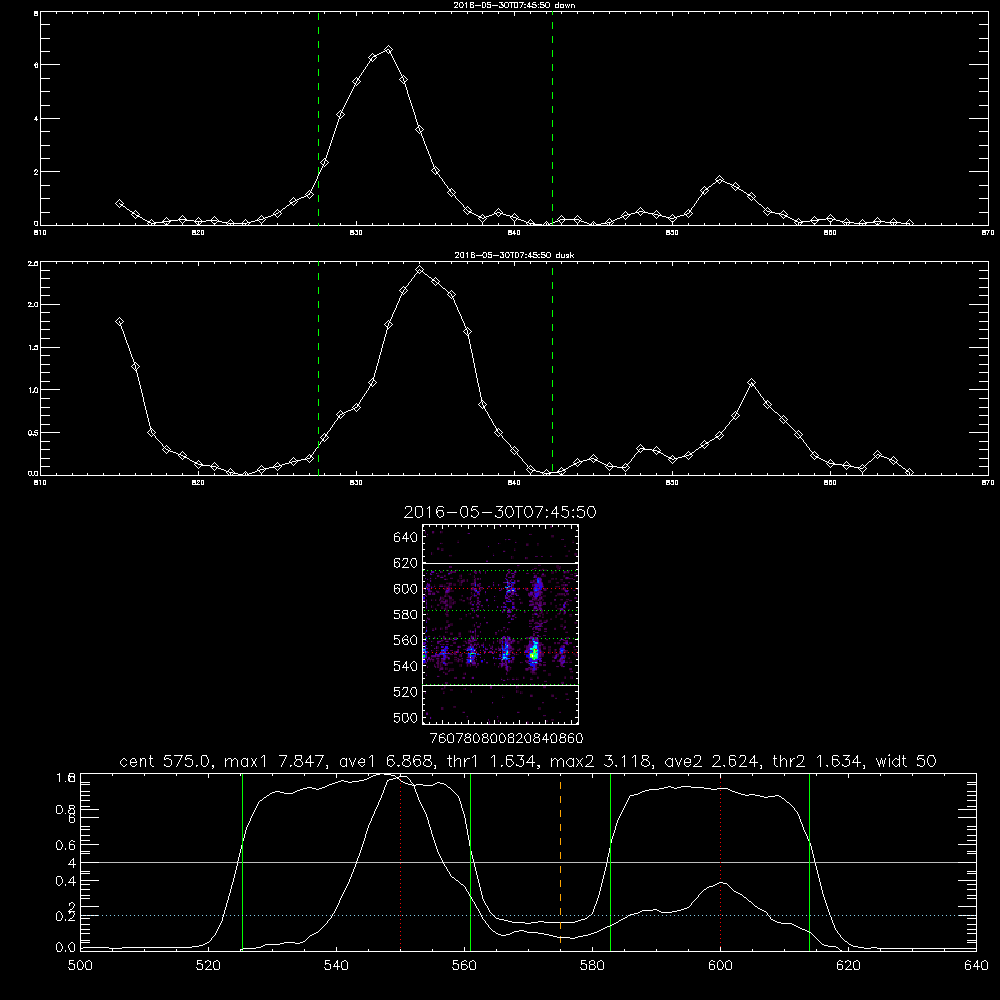This screenshot has height=1000, width=1000.
Task: Click the green vertical line near 561 in bottom plot
Action: pos(471,861)
